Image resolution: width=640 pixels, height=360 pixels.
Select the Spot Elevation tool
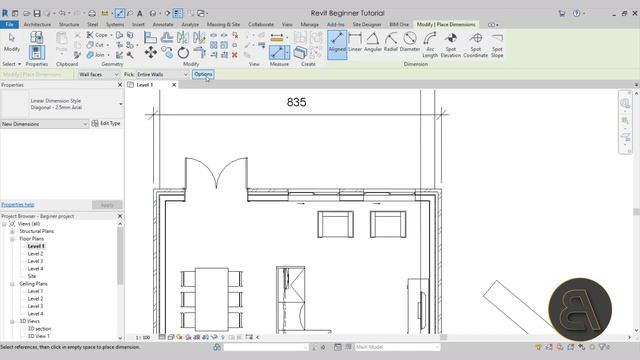tap(451, 45)
